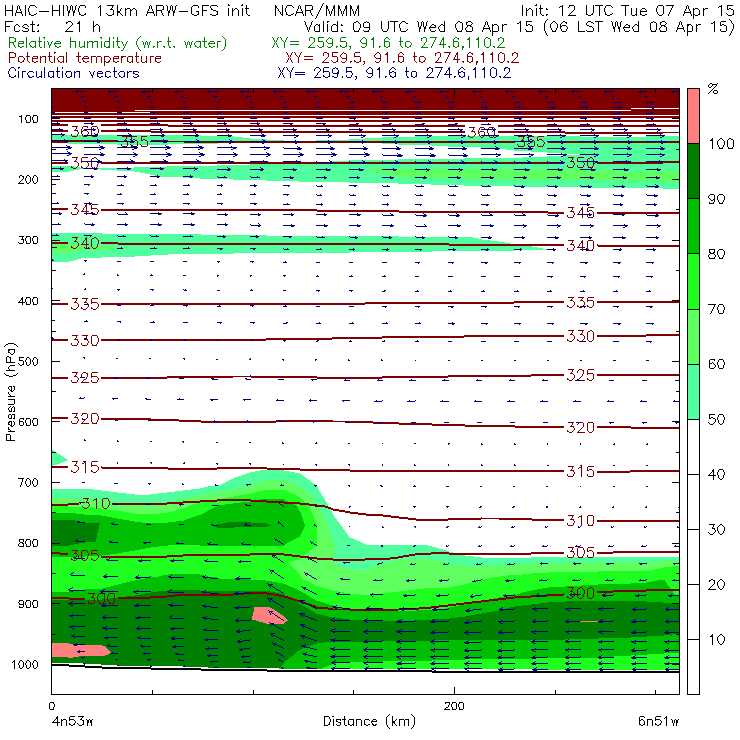Viewport: 740px width, 740px height.
Task: Click the colorbar tick label '80'
Action: [x=716, y=254]
